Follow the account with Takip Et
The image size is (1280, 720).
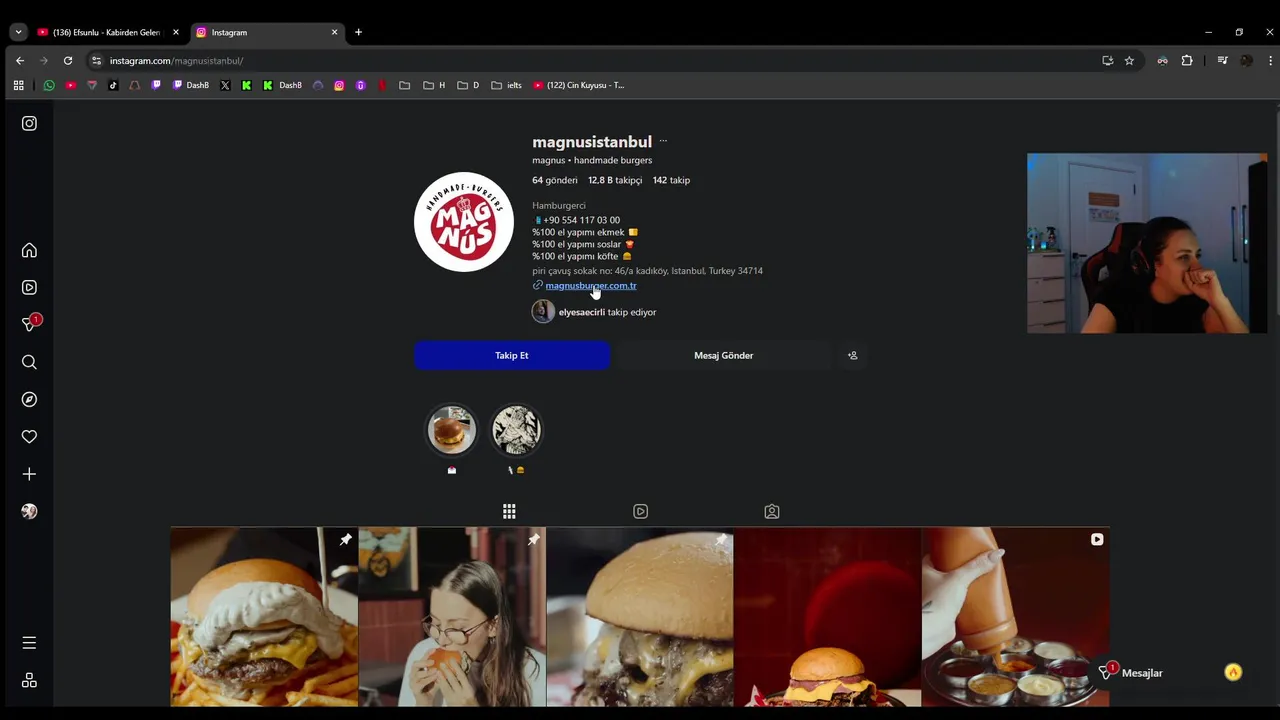512,355
